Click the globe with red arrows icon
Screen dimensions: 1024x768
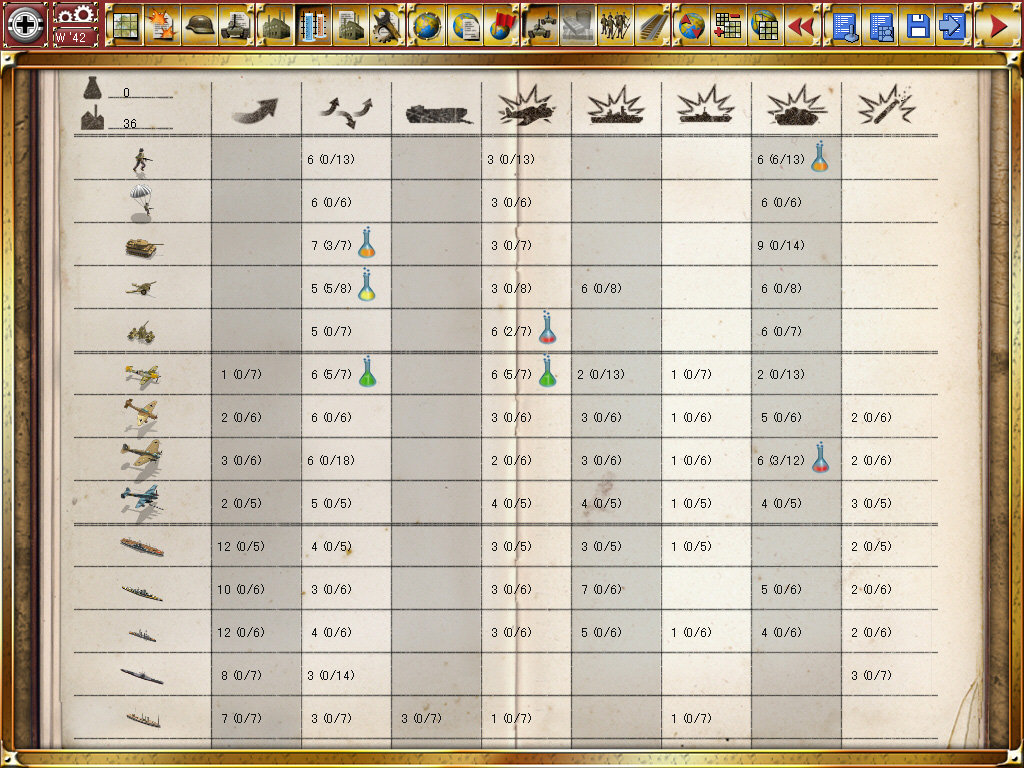click(691, 25)
